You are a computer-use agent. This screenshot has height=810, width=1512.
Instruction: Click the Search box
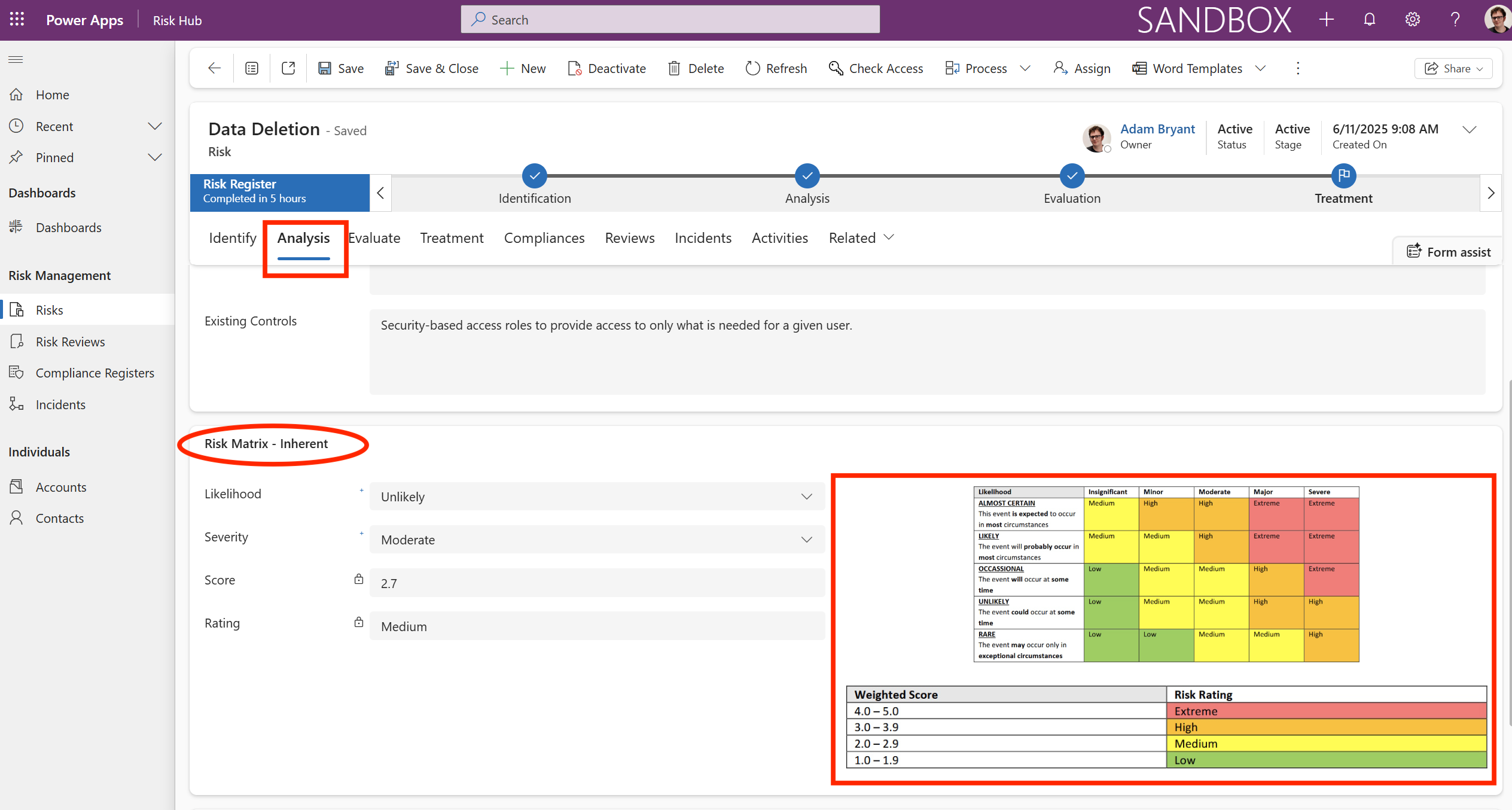(x=670, y=20)
